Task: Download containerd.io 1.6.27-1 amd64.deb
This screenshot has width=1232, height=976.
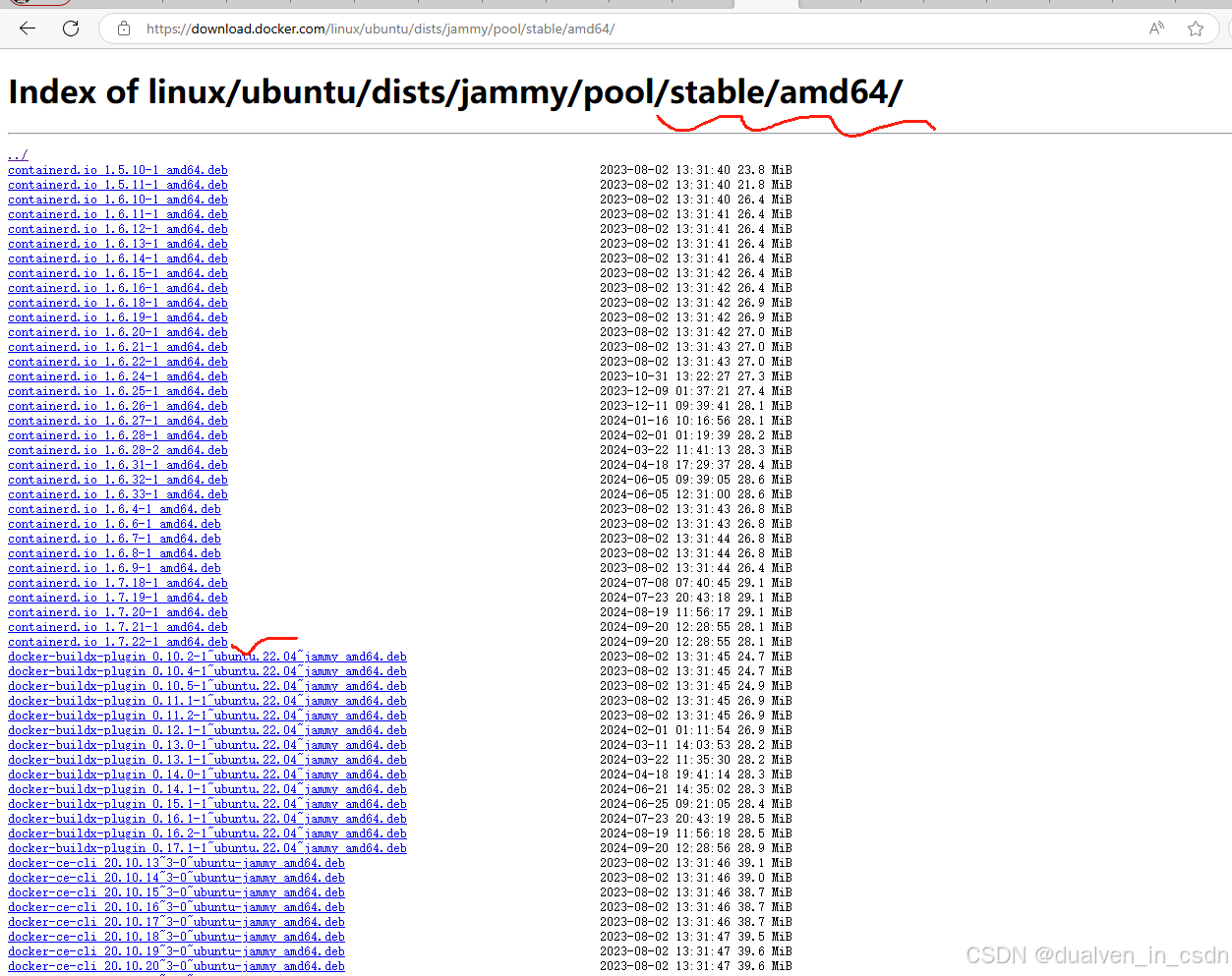Action: pos(118,421)
